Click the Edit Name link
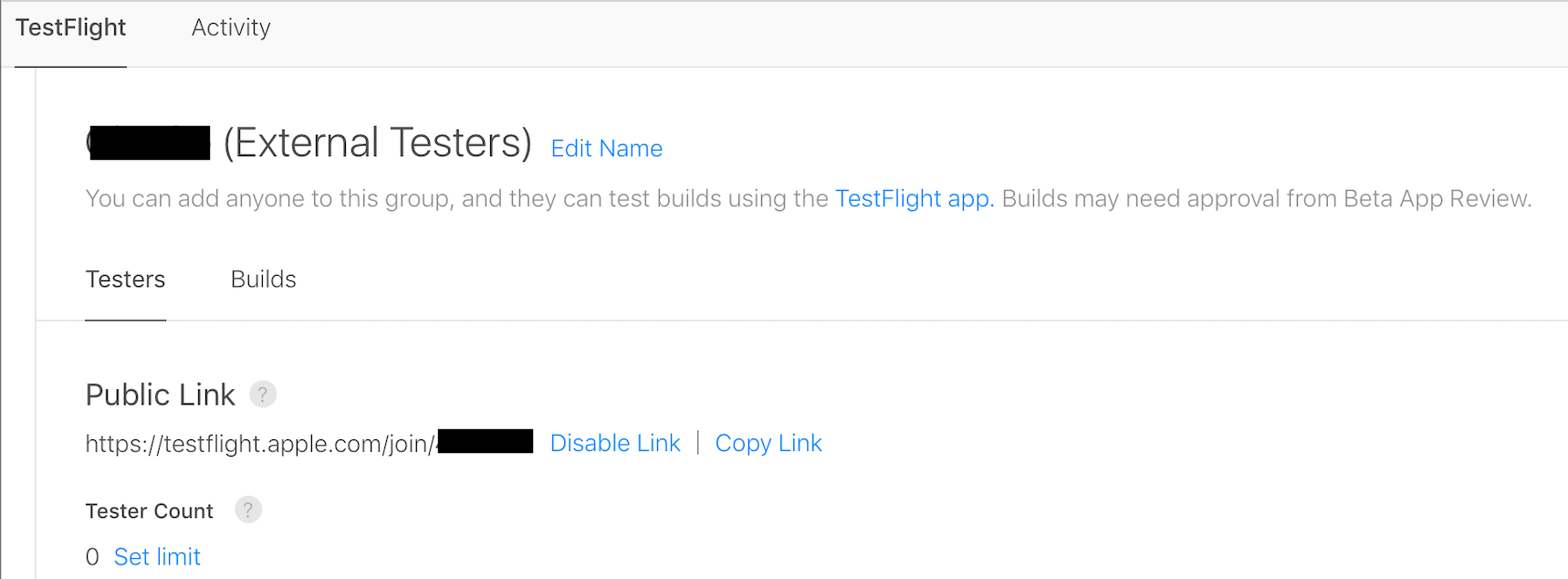Image resolution: width=1568 pixels, height=579 pixels. 606,149
